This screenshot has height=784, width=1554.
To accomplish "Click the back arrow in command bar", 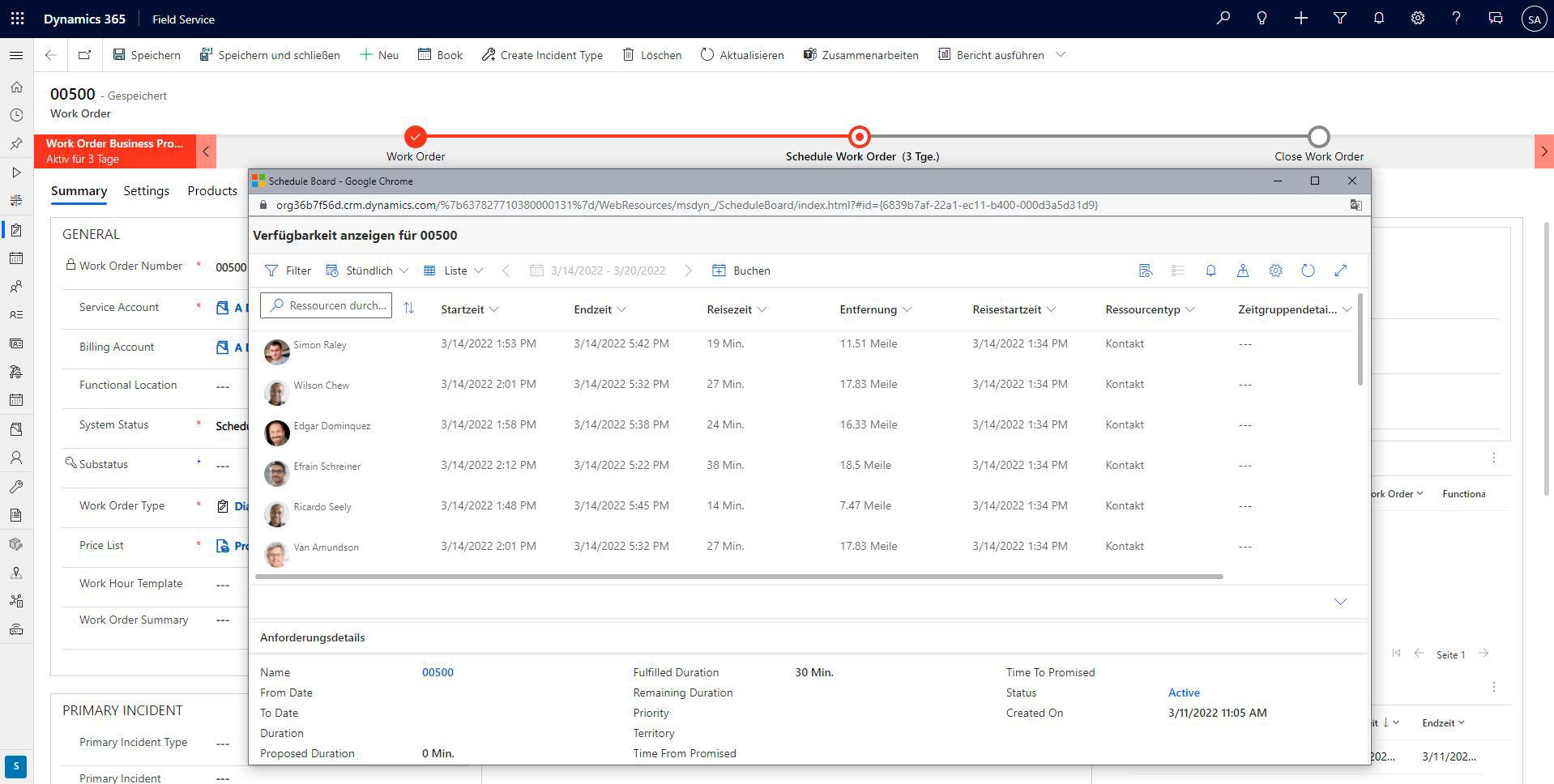I will click(50, 55).
